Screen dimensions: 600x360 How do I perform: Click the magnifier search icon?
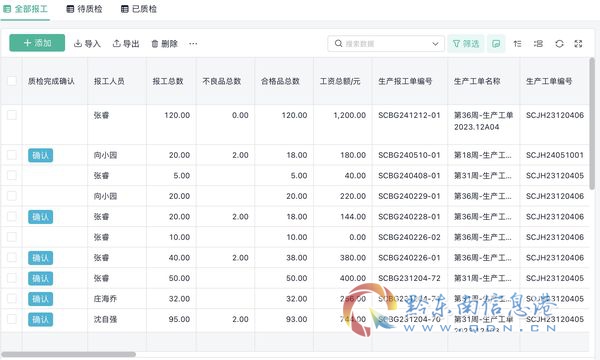coord(338,43)
